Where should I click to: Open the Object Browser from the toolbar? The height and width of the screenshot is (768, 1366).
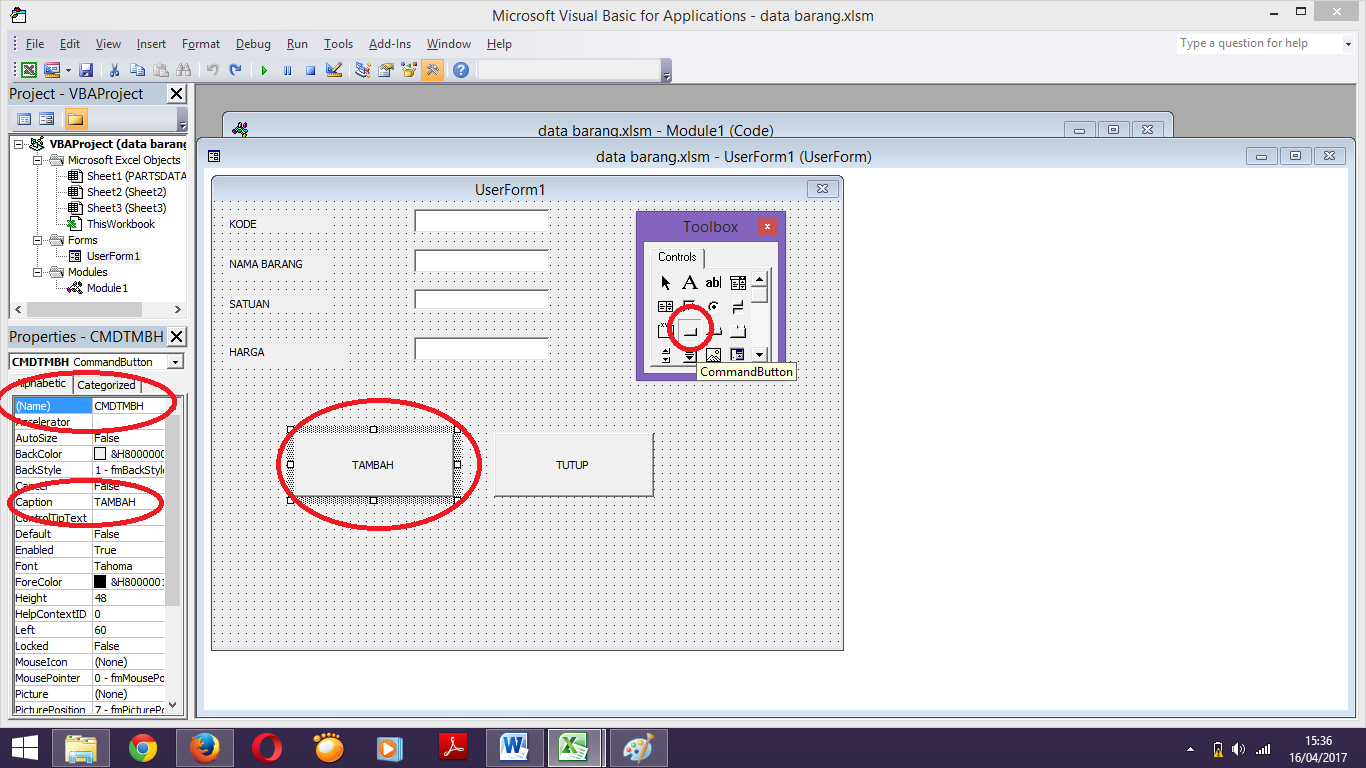point(407,70)
